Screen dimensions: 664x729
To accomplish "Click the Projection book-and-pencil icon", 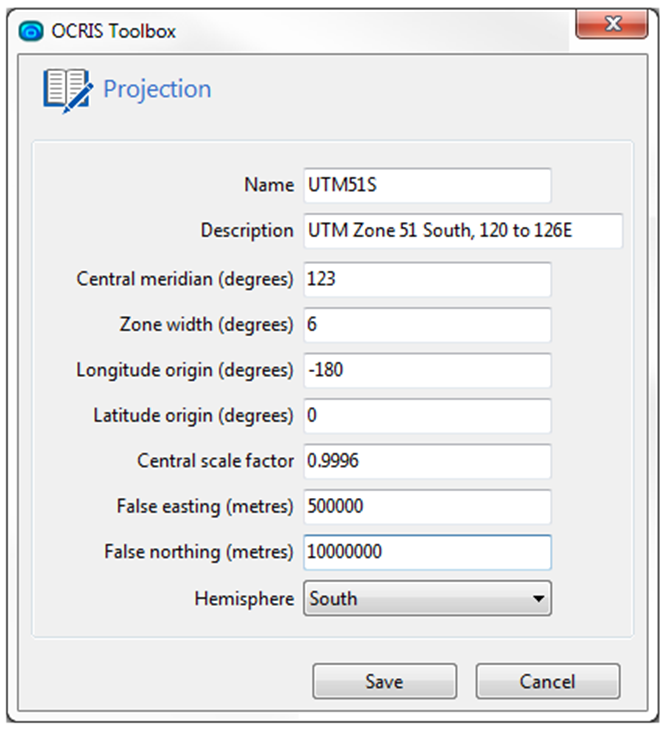I will coord(68,90).
